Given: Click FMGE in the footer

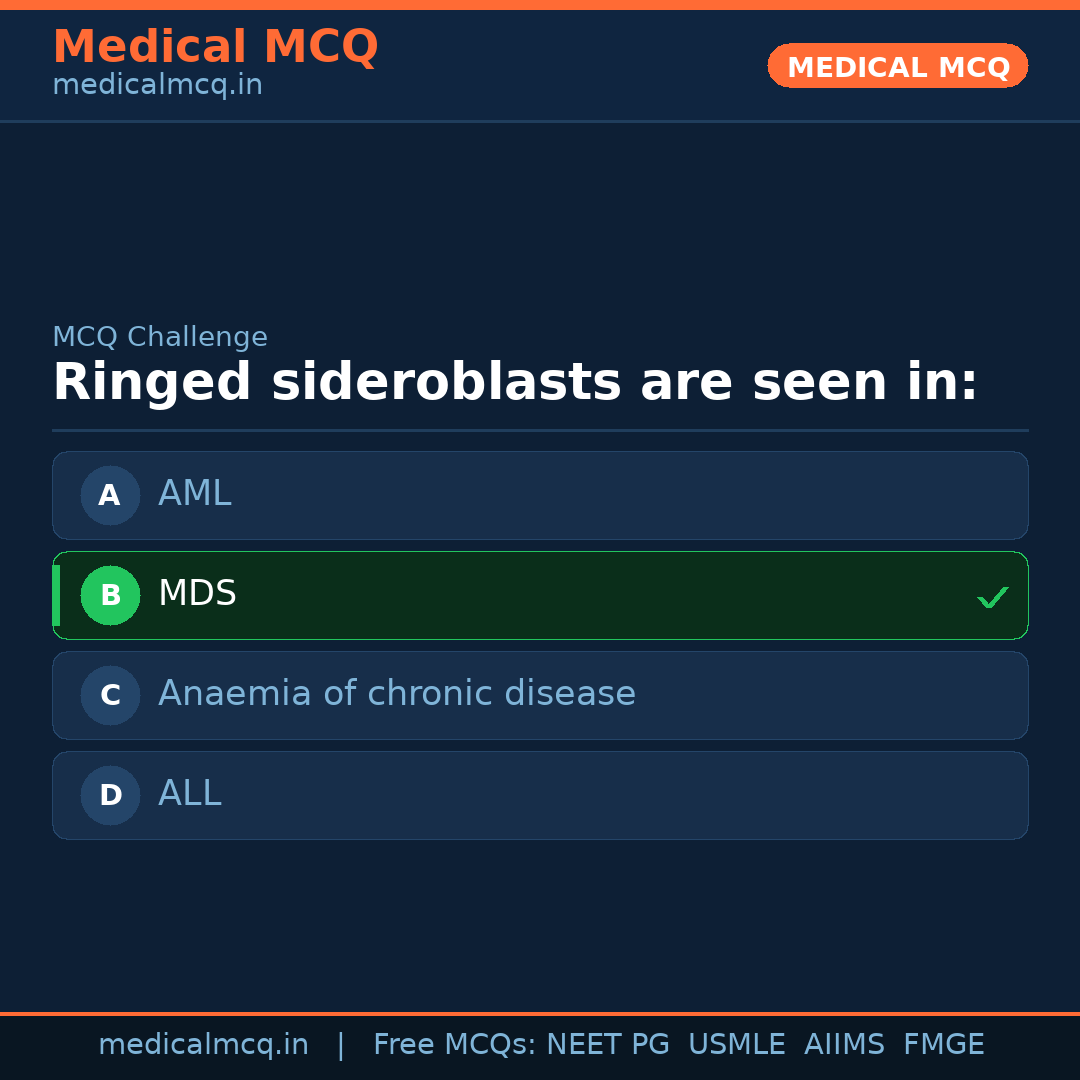Looking at the screenshot, I should 944,1045.
